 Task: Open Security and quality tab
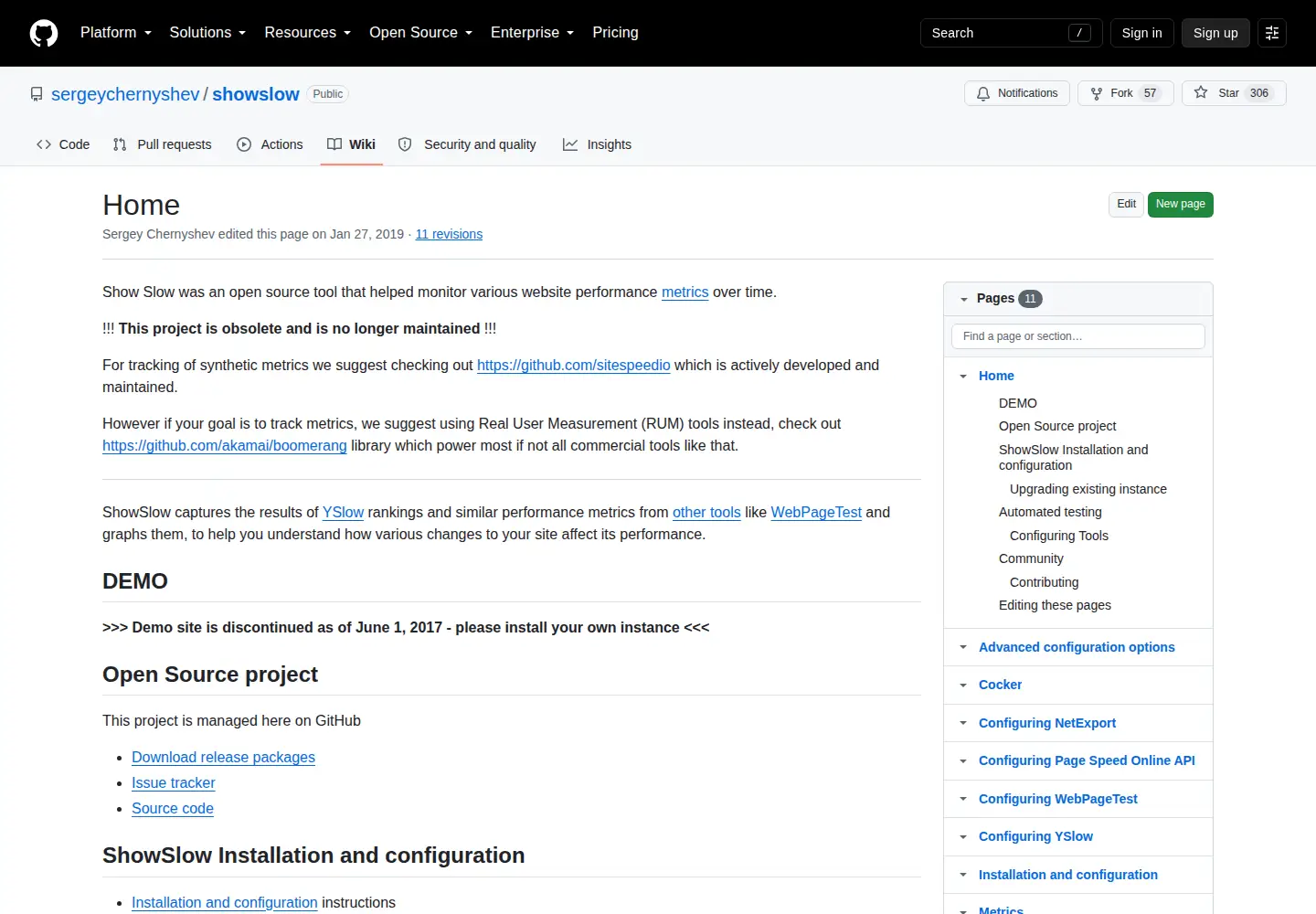click(468, 144)
